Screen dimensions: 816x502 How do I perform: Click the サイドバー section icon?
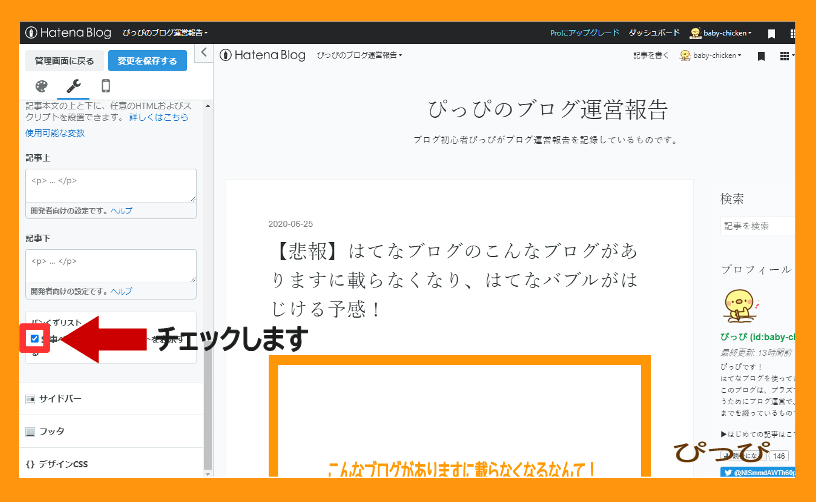pos(30,399)
